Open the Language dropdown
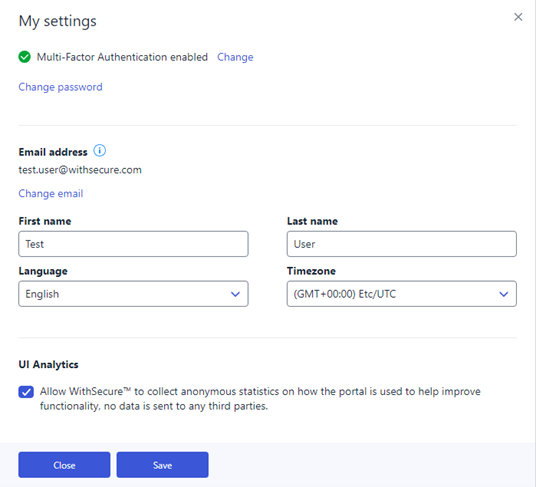536x487 pixels. (133, 294)
